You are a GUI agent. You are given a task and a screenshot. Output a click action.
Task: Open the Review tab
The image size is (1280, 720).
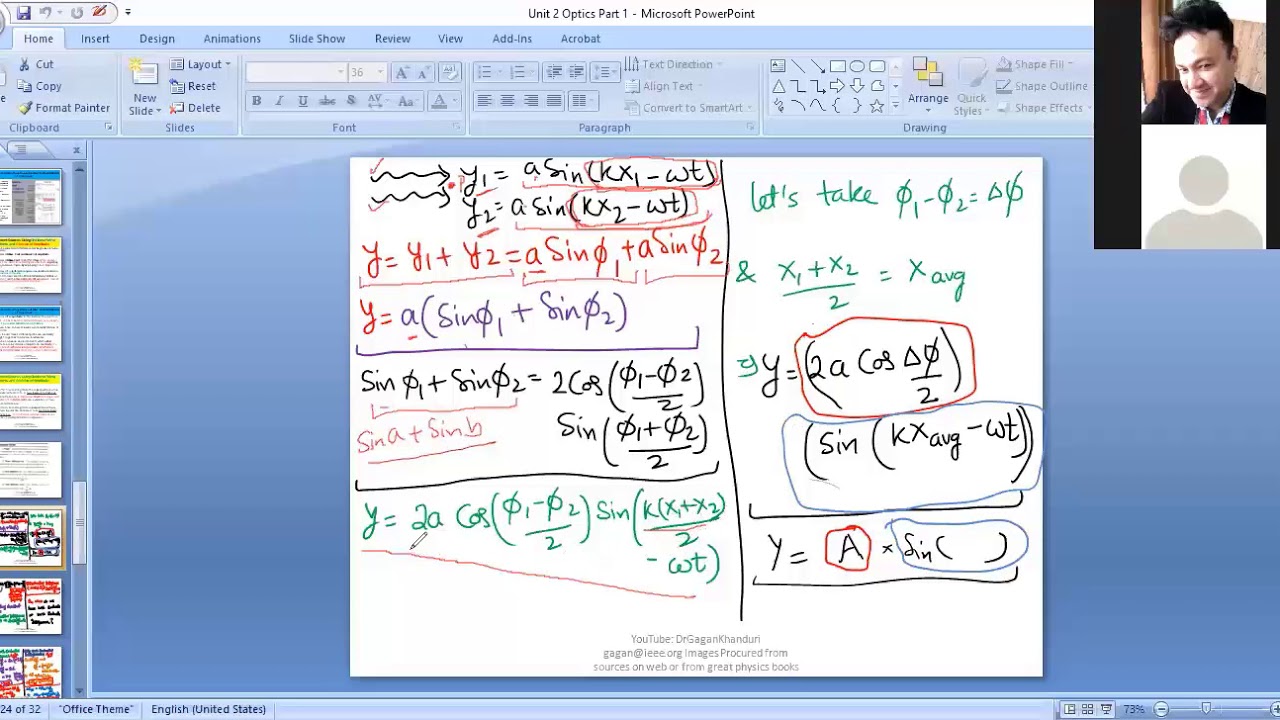392,38
